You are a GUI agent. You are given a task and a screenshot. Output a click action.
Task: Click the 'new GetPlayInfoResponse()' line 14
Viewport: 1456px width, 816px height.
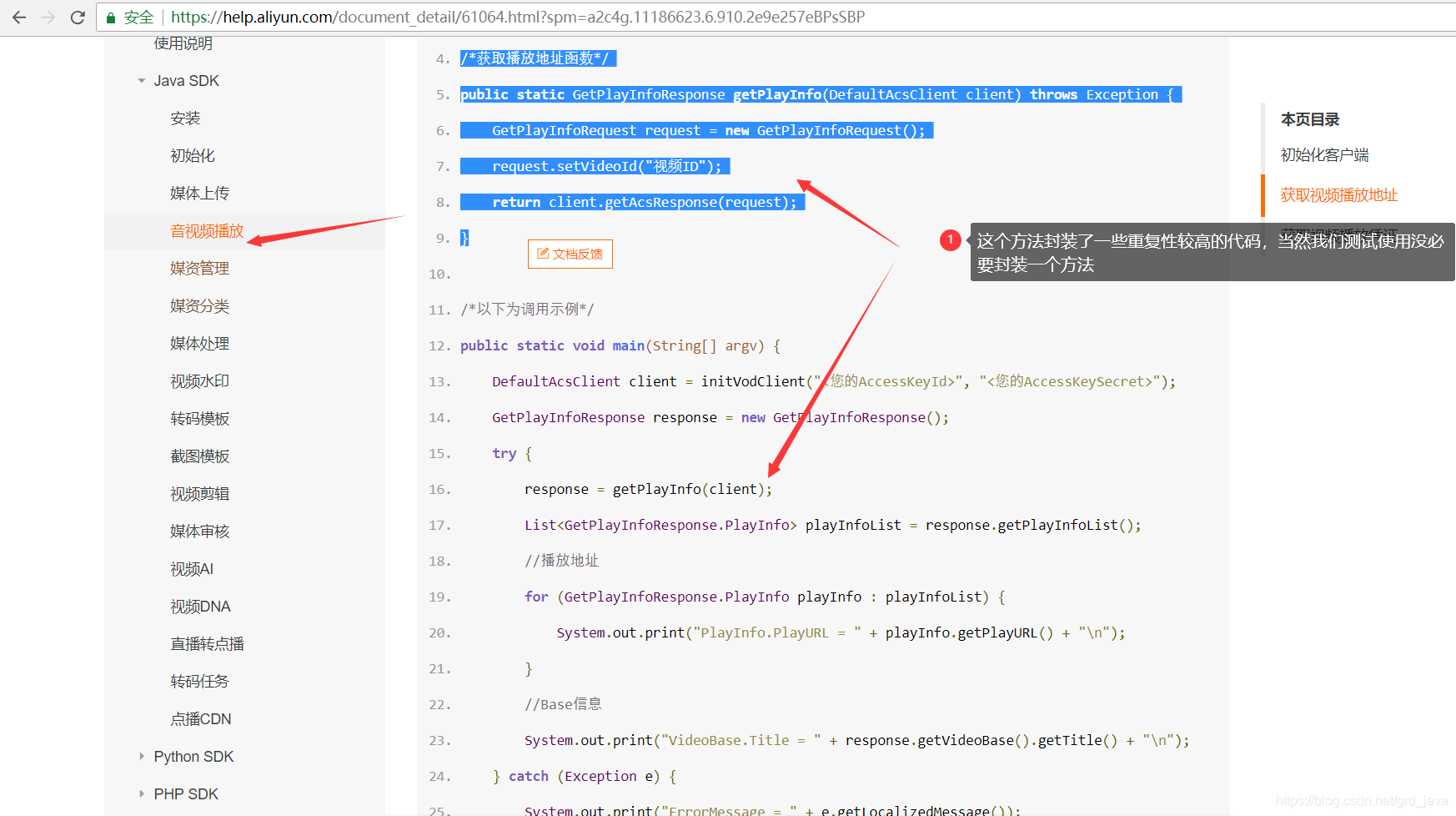pos(720,417)
